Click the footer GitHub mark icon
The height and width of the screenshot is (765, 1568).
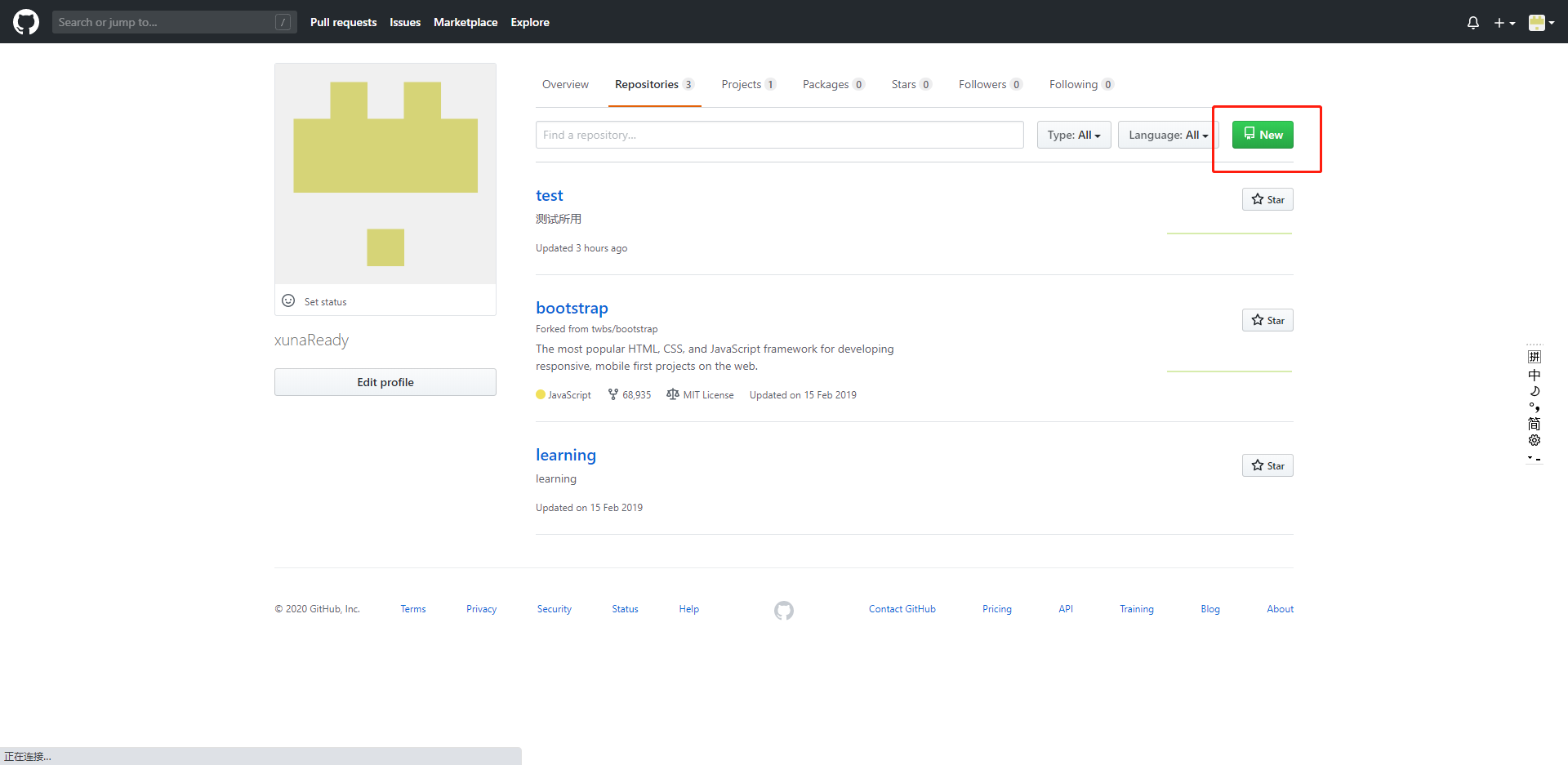784,611
